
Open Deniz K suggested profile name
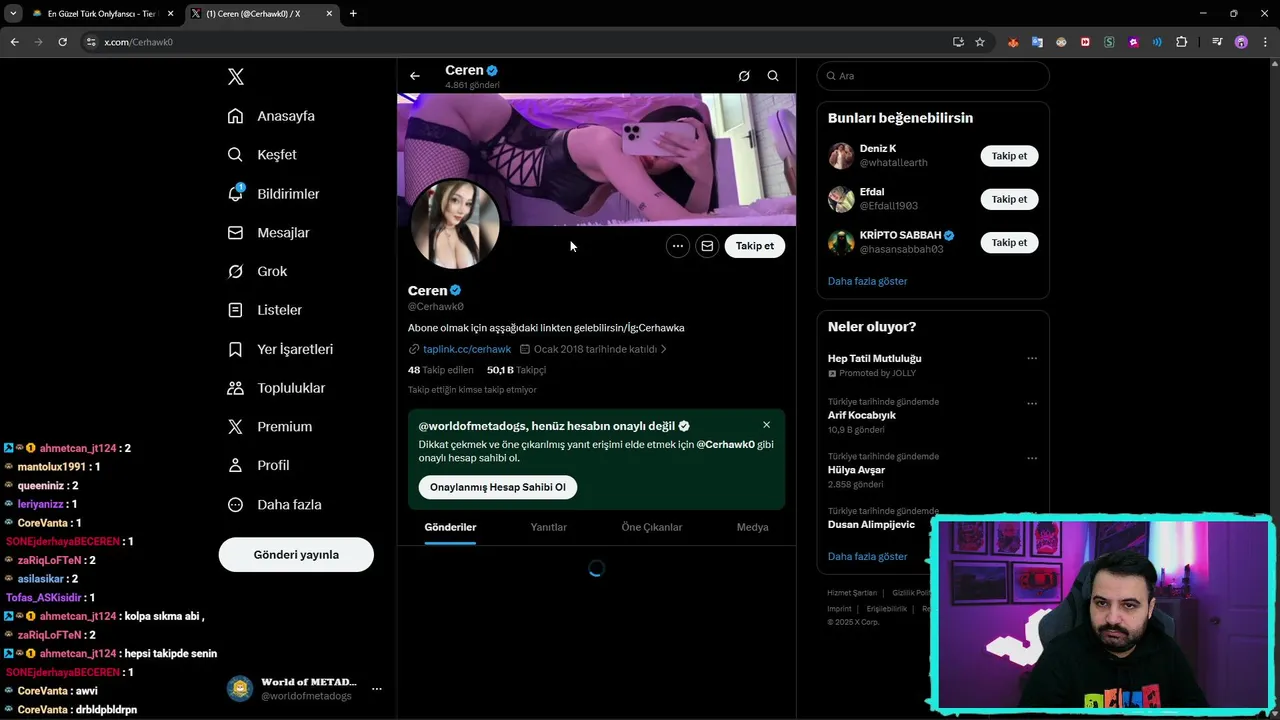pyautogui.click(x=878, y=149)
